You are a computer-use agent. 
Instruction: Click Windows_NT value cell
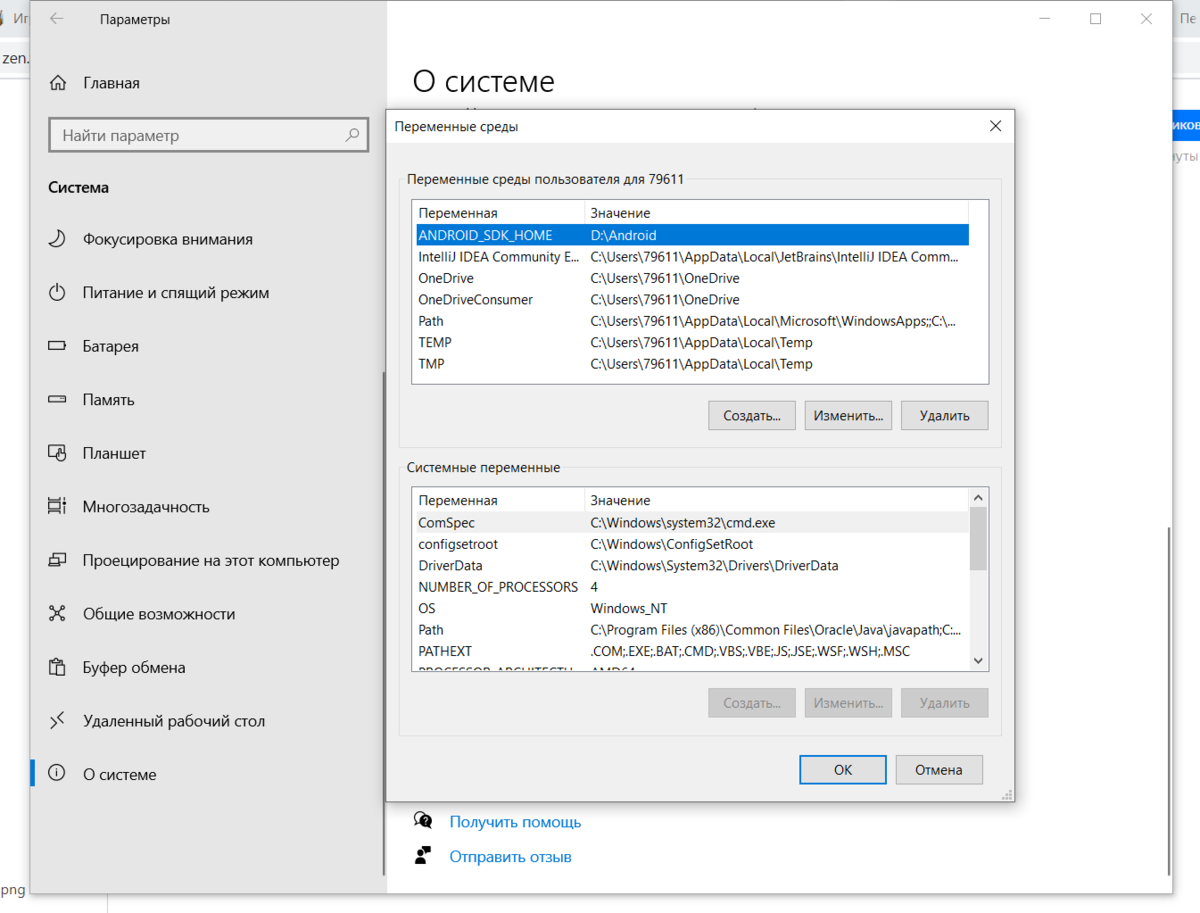(x=629, y=608)
